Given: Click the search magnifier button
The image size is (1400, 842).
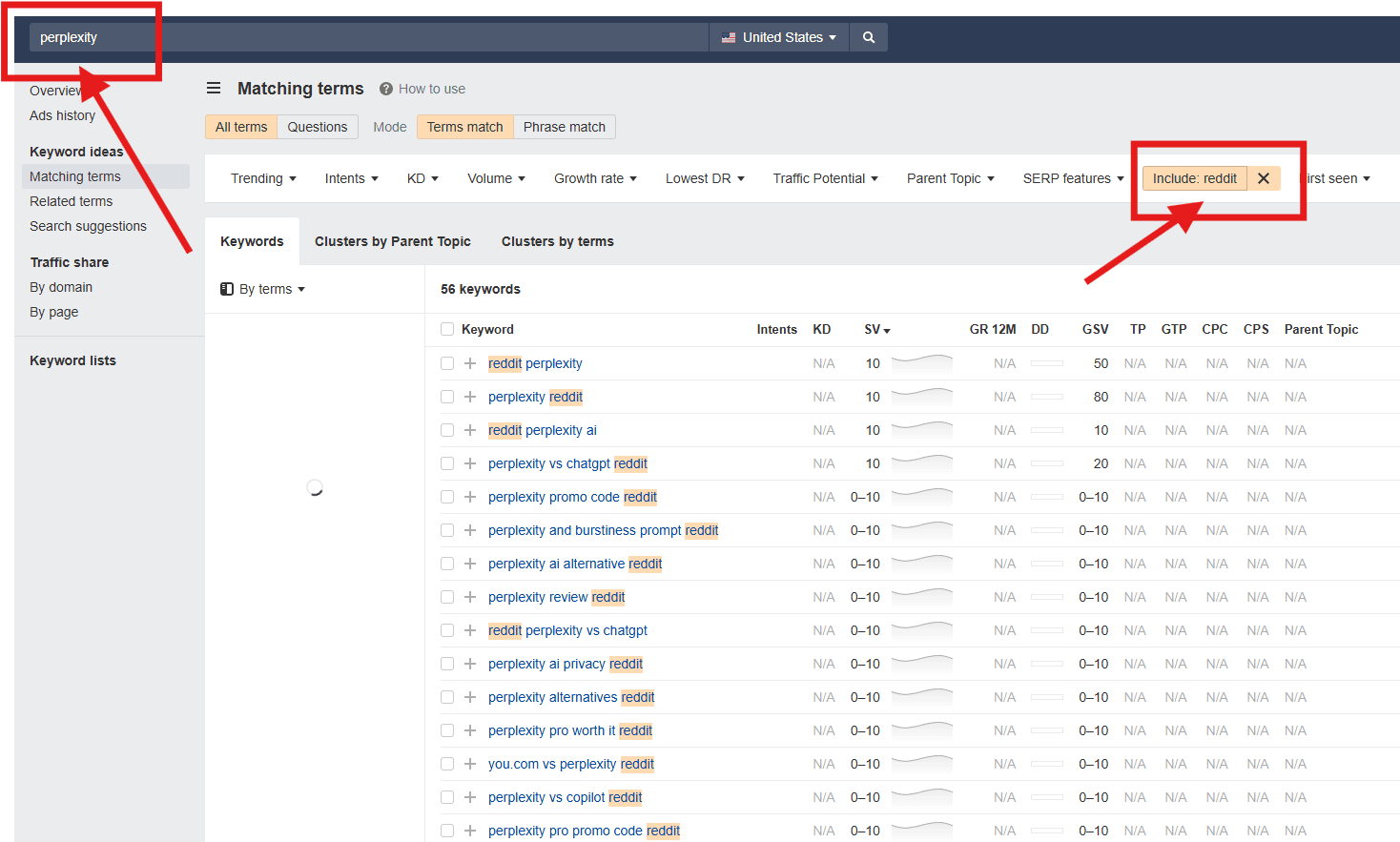Looking at the screenshot, I should click(x=868, y=37).
